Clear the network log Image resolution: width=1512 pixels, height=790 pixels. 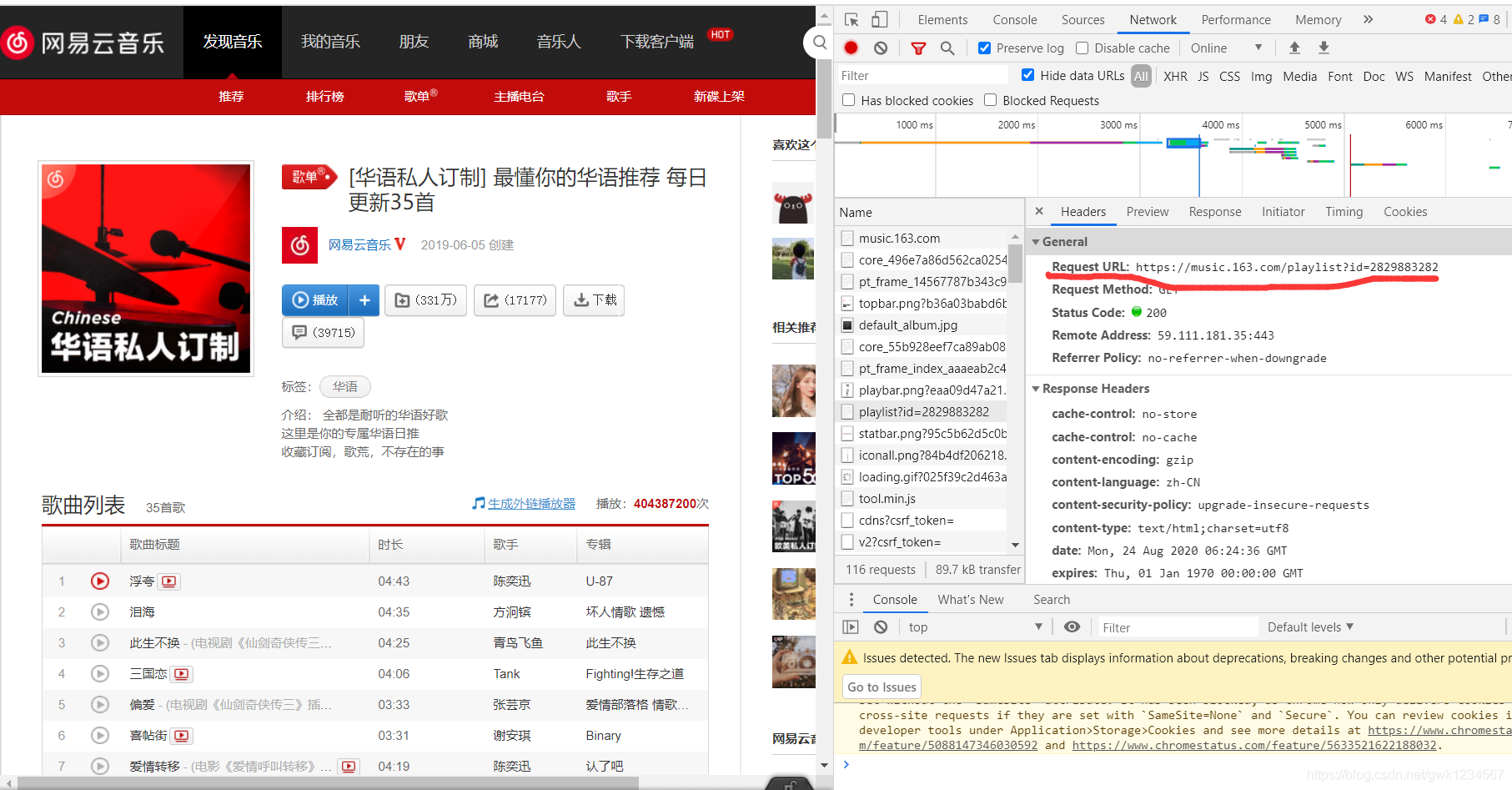881,48
